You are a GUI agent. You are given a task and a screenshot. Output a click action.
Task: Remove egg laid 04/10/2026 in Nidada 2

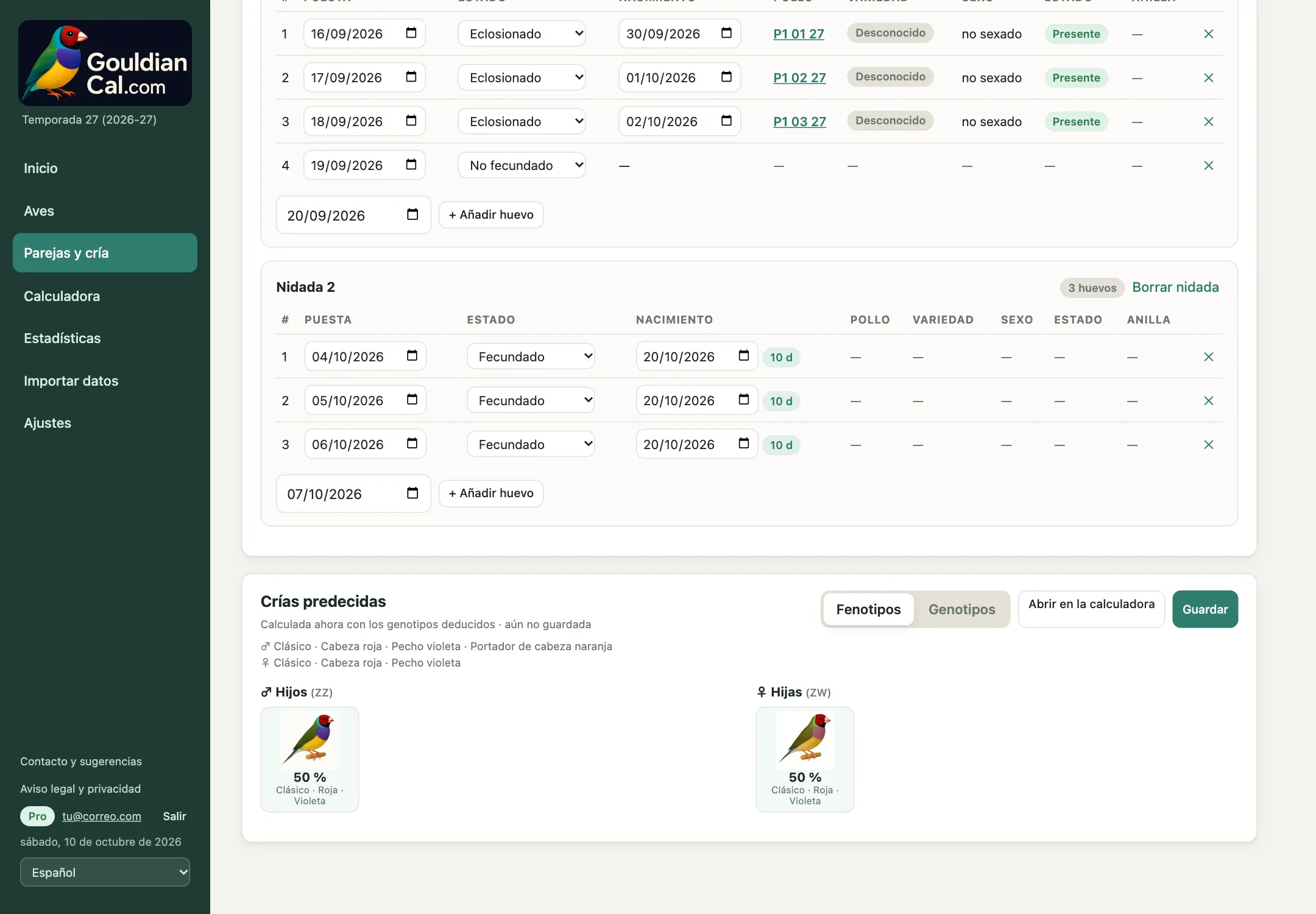tap(1209, 357)
